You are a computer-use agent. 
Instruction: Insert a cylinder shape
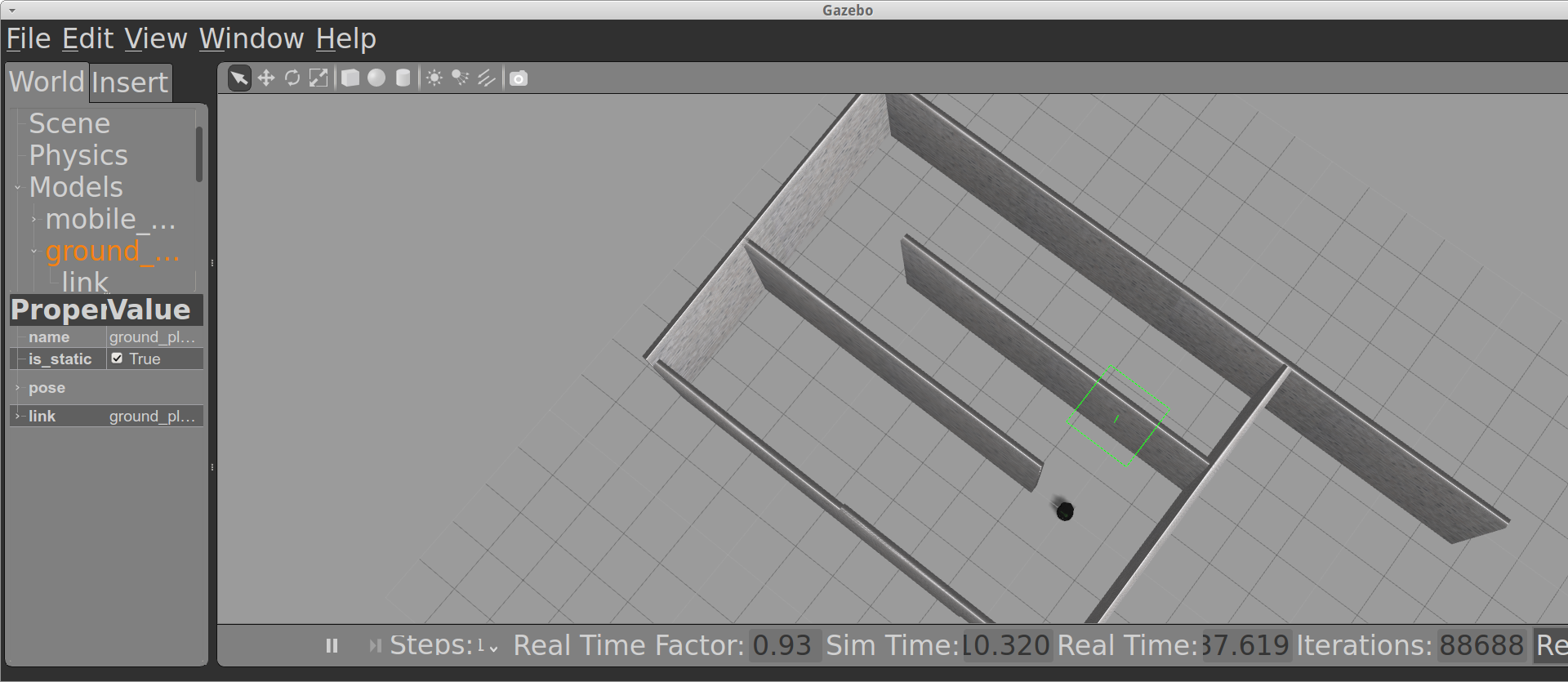[403, 78]
